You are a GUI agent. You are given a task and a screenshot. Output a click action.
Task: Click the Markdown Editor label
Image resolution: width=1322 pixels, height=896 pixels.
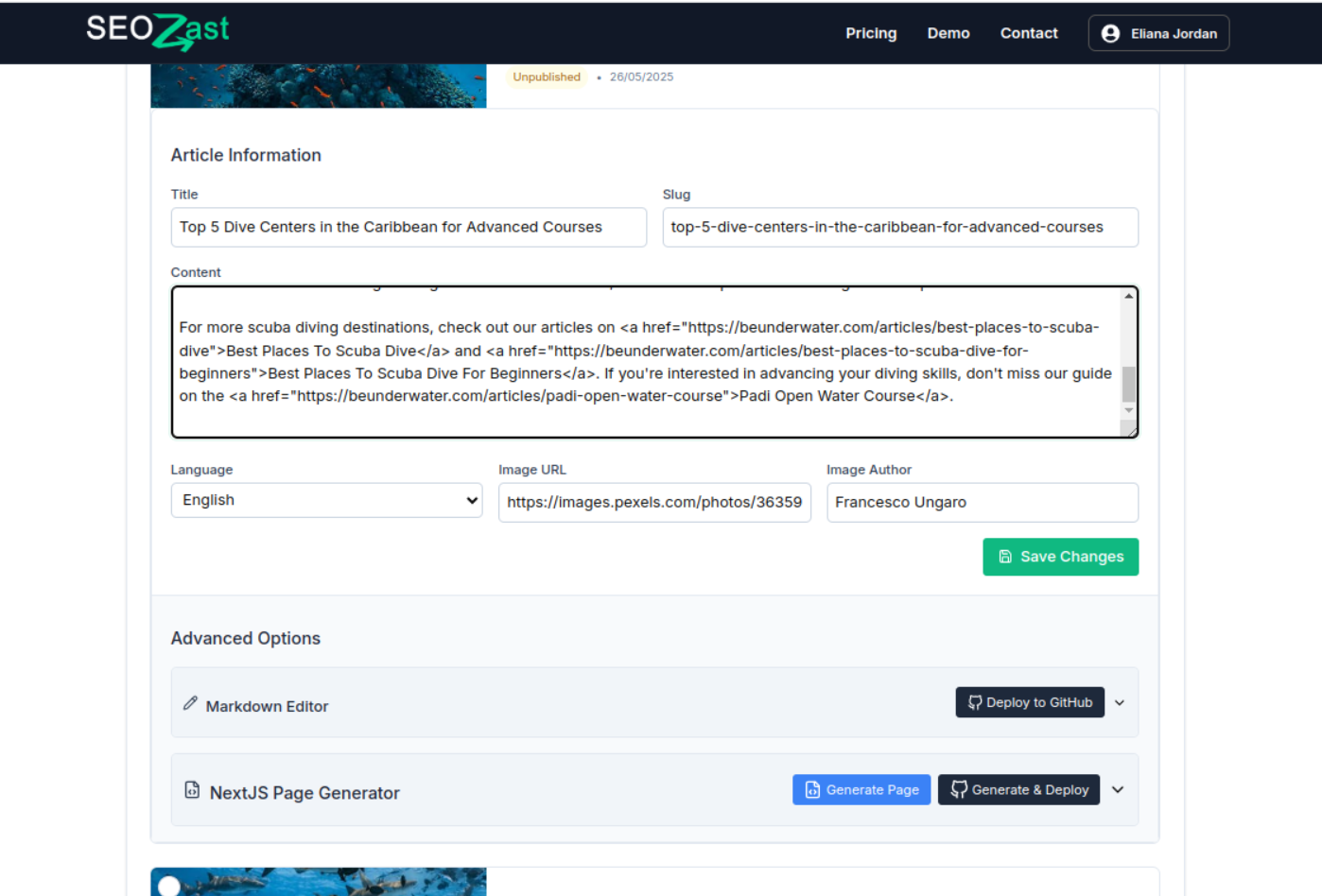(267, 706)
